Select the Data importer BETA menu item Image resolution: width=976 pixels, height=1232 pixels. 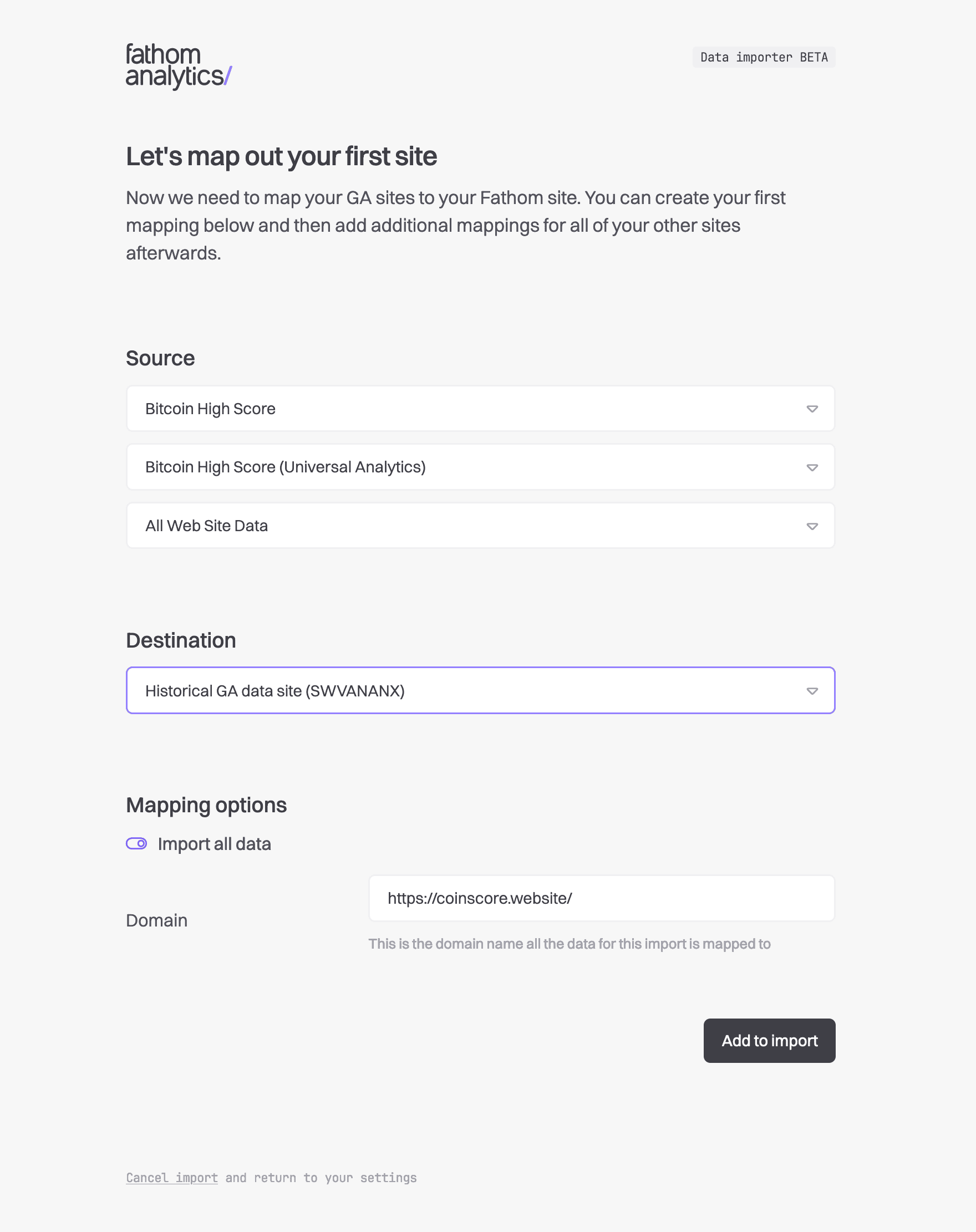[x=764, y=57]
